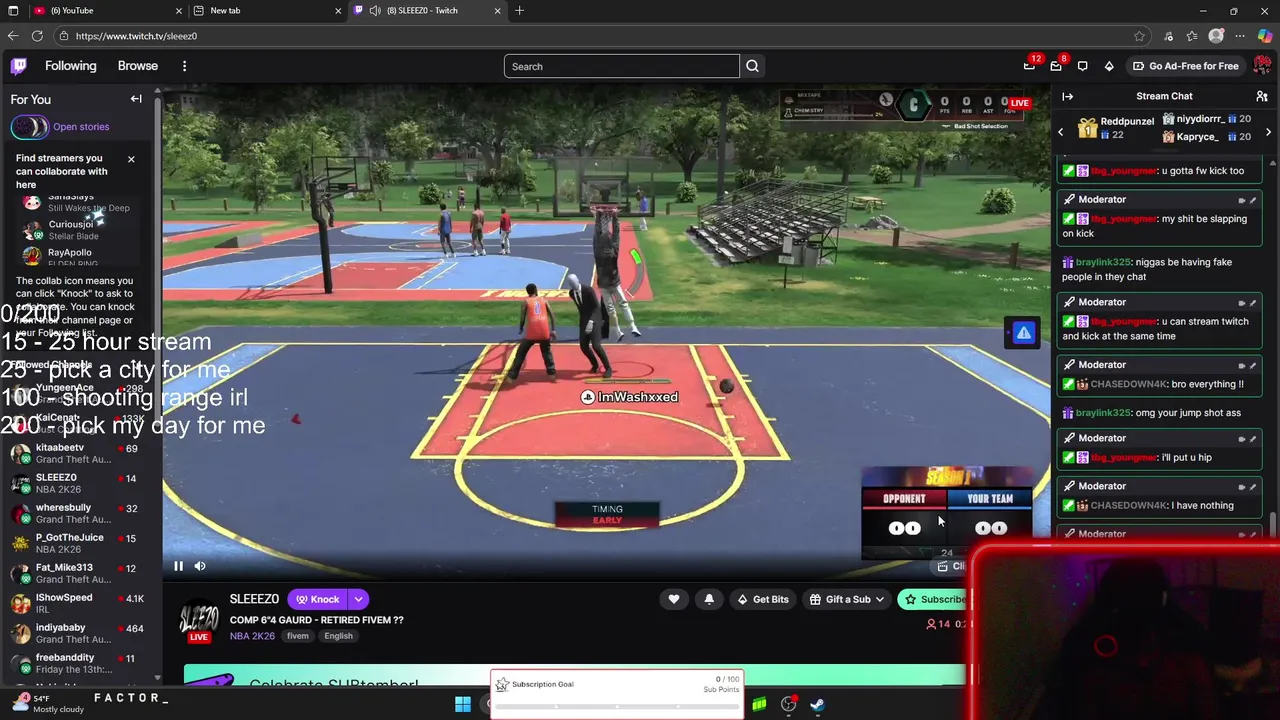This screenshot has height=720, width=1280.
Task: Open P_GotTheJuice channel in sidebar
Action: click(x=78, y=543)
